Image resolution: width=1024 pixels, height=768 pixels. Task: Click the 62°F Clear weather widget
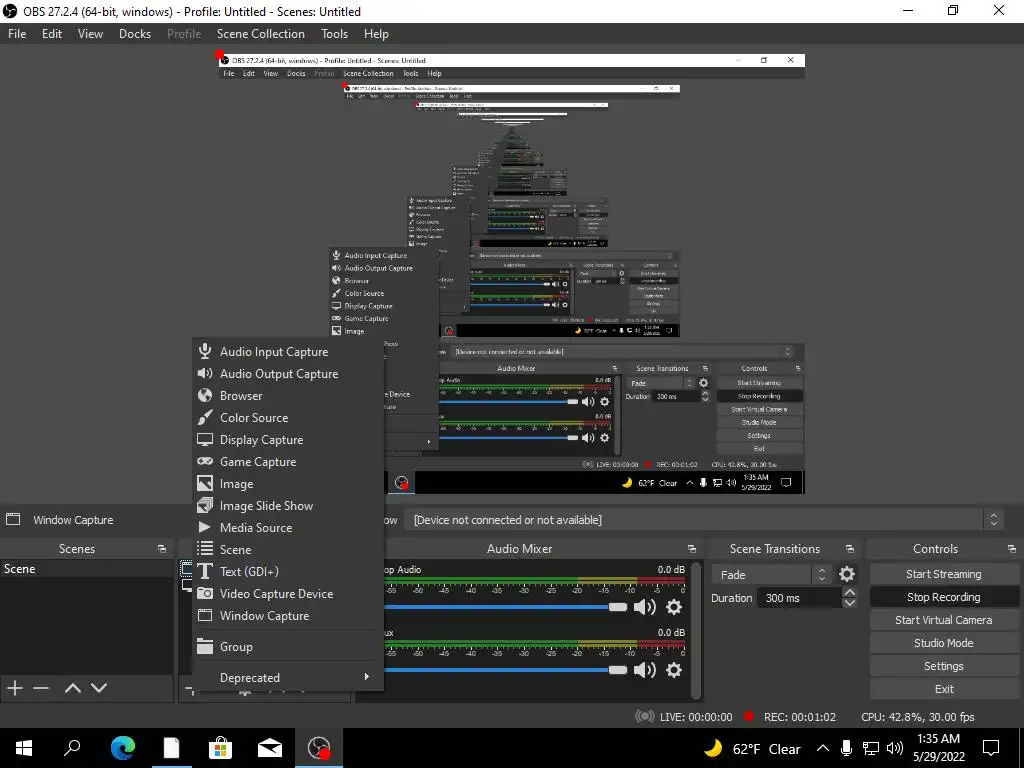point(751,748)
